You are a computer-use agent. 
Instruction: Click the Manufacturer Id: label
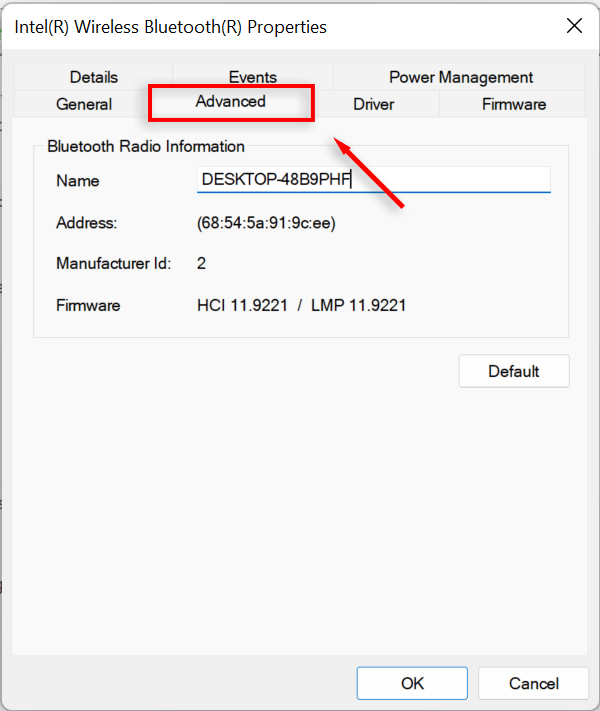pyautogui.click(x=114, y=264)
